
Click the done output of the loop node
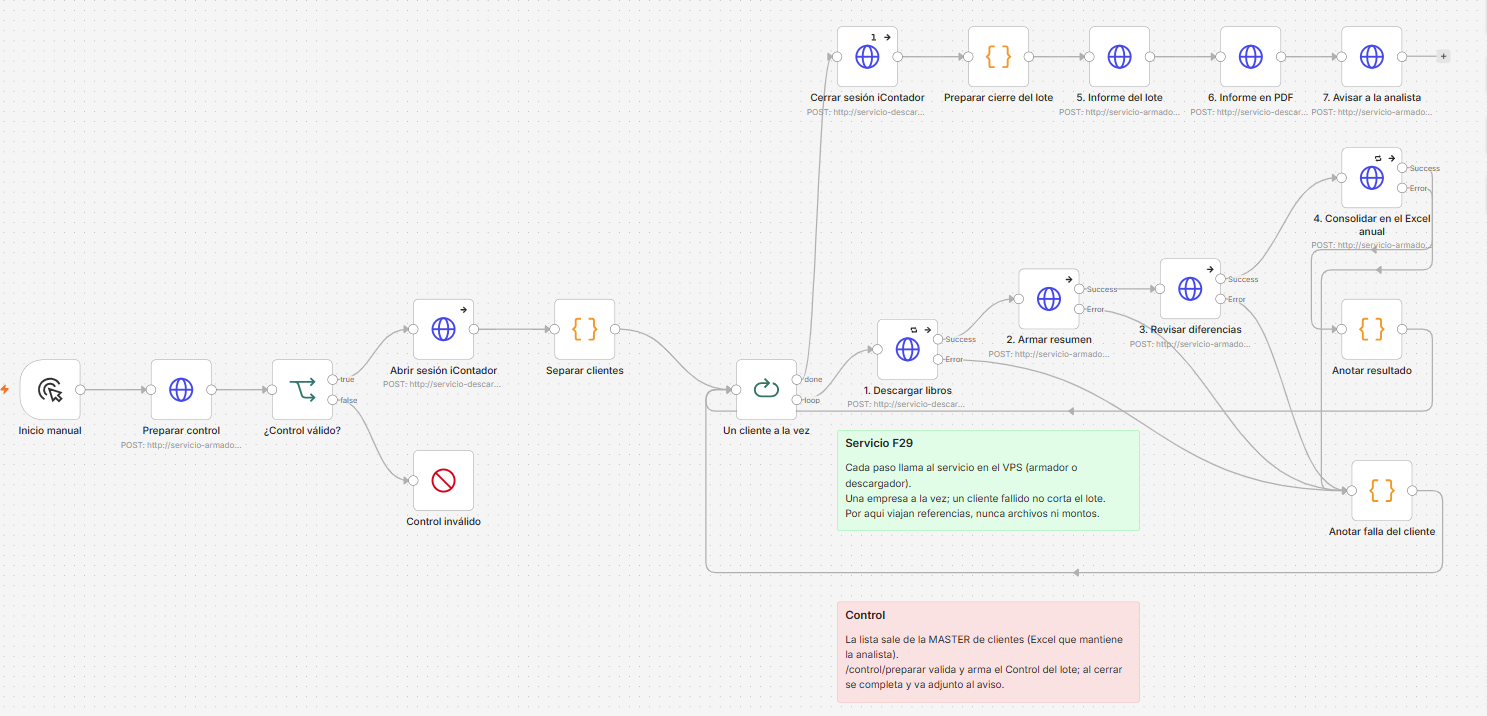coord(796,379)
